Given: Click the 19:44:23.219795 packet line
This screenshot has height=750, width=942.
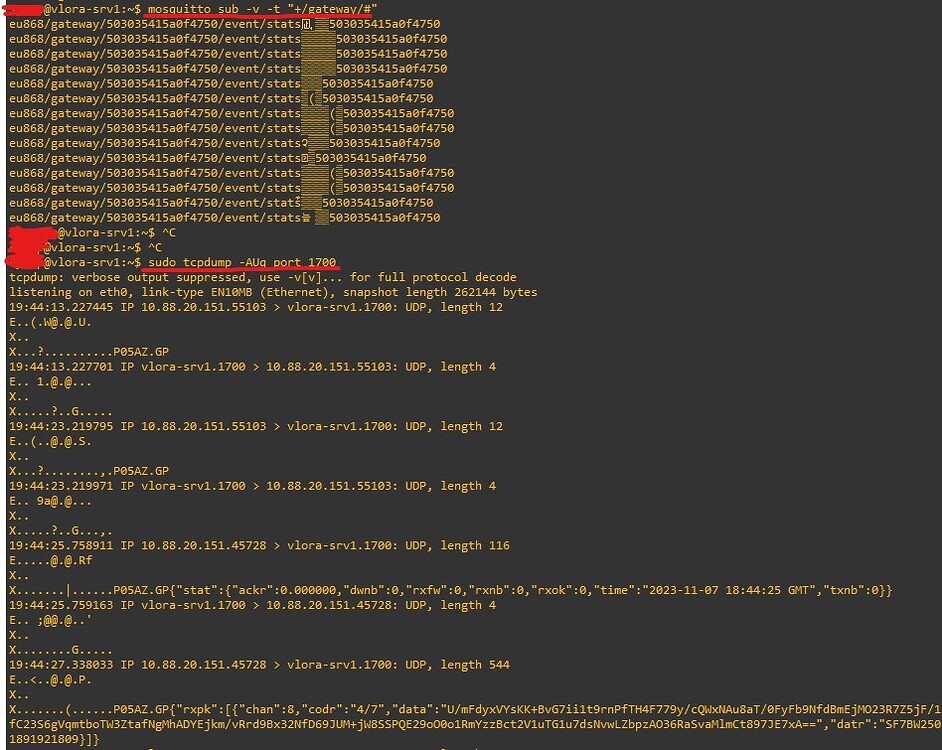Looking at the screenshot, I should click(256, 426).
